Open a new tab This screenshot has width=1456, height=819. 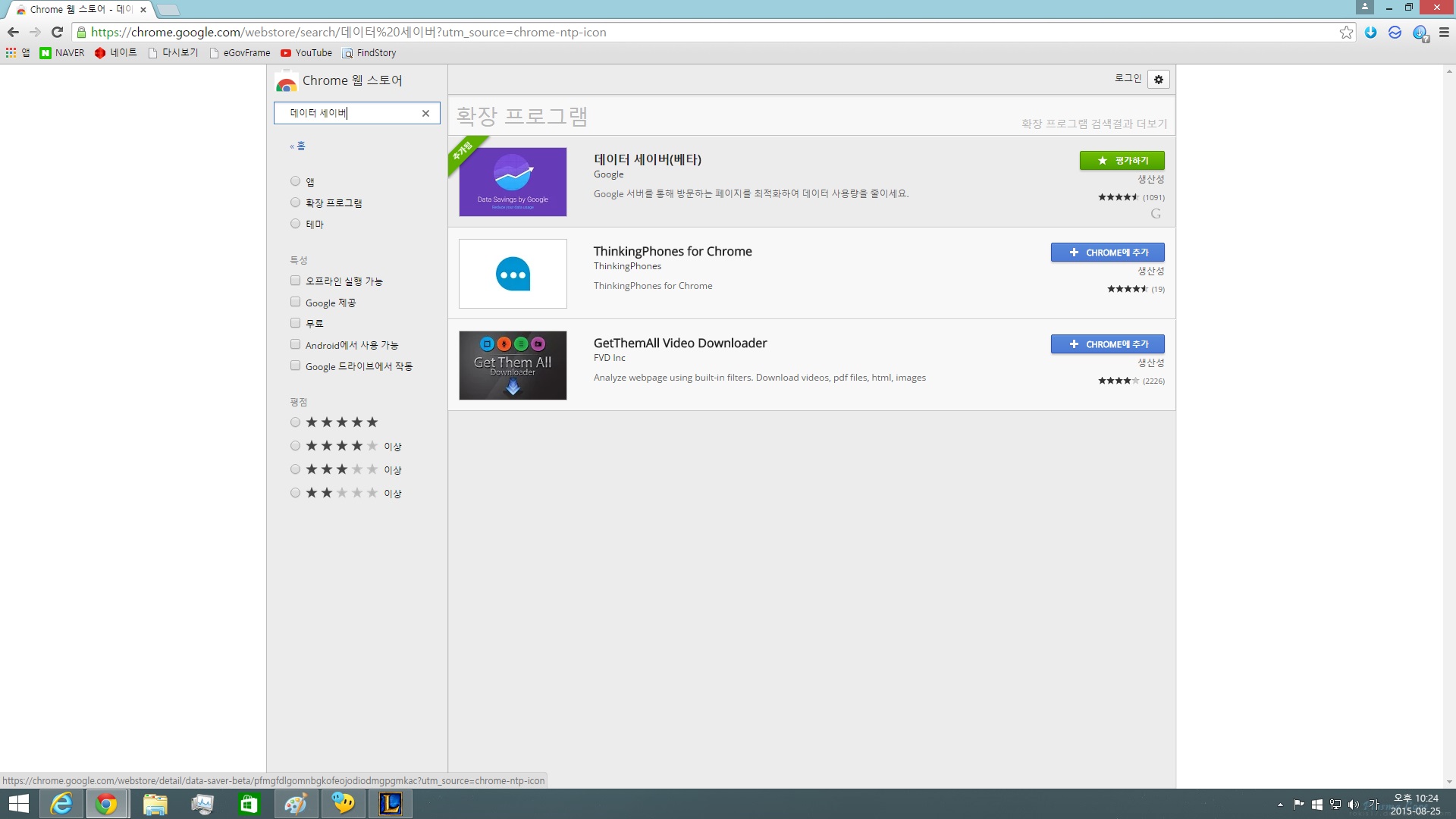[x=168, y=10]
